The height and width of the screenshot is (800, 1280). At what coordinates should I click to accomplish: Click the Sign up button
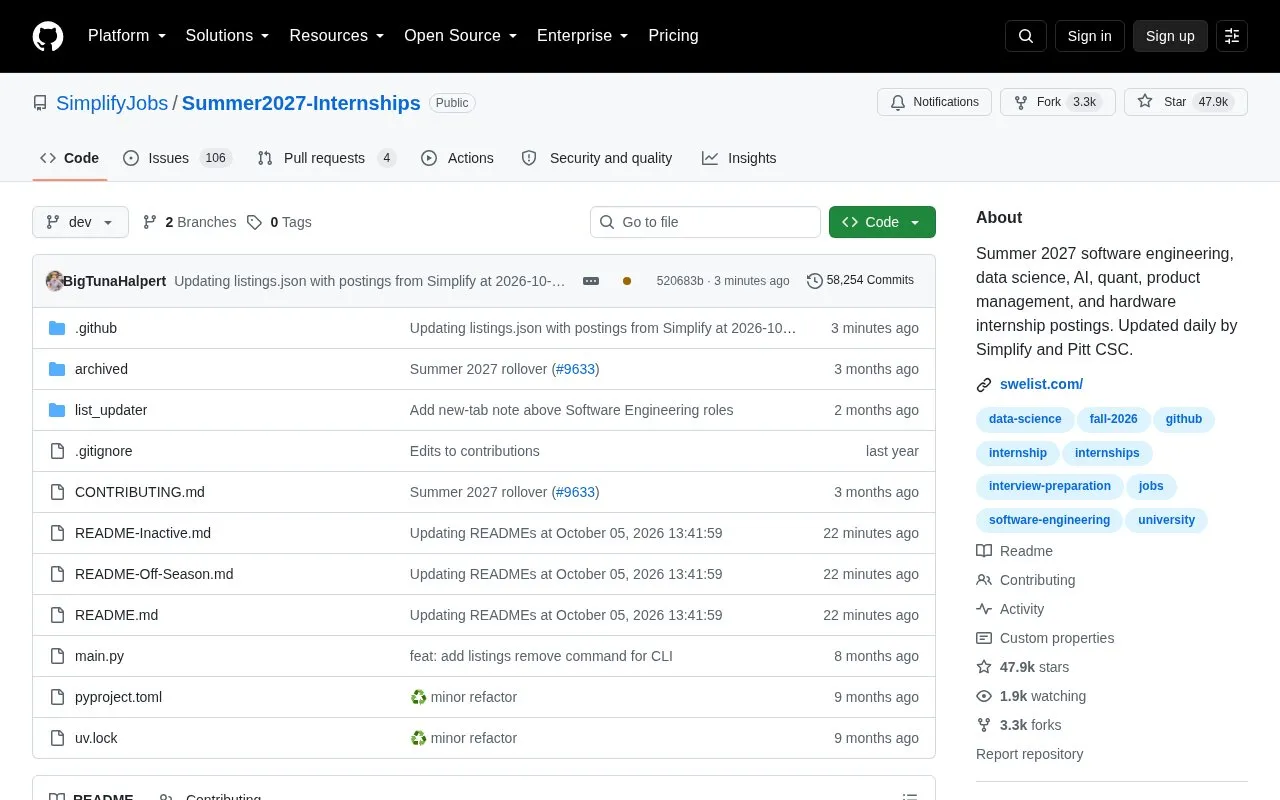pos(1170,36)
